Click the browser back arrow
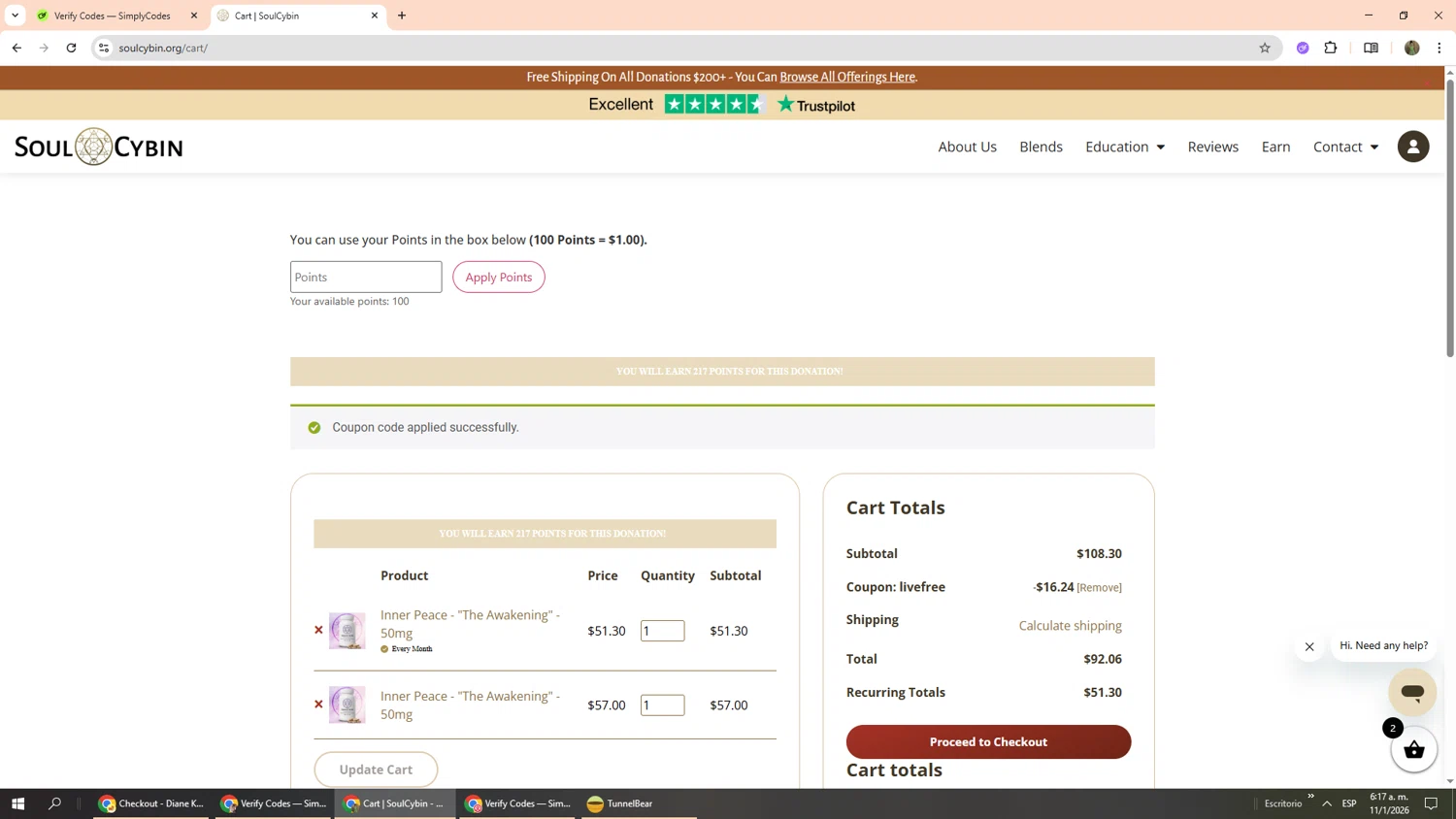 click(x=17, y=48)
